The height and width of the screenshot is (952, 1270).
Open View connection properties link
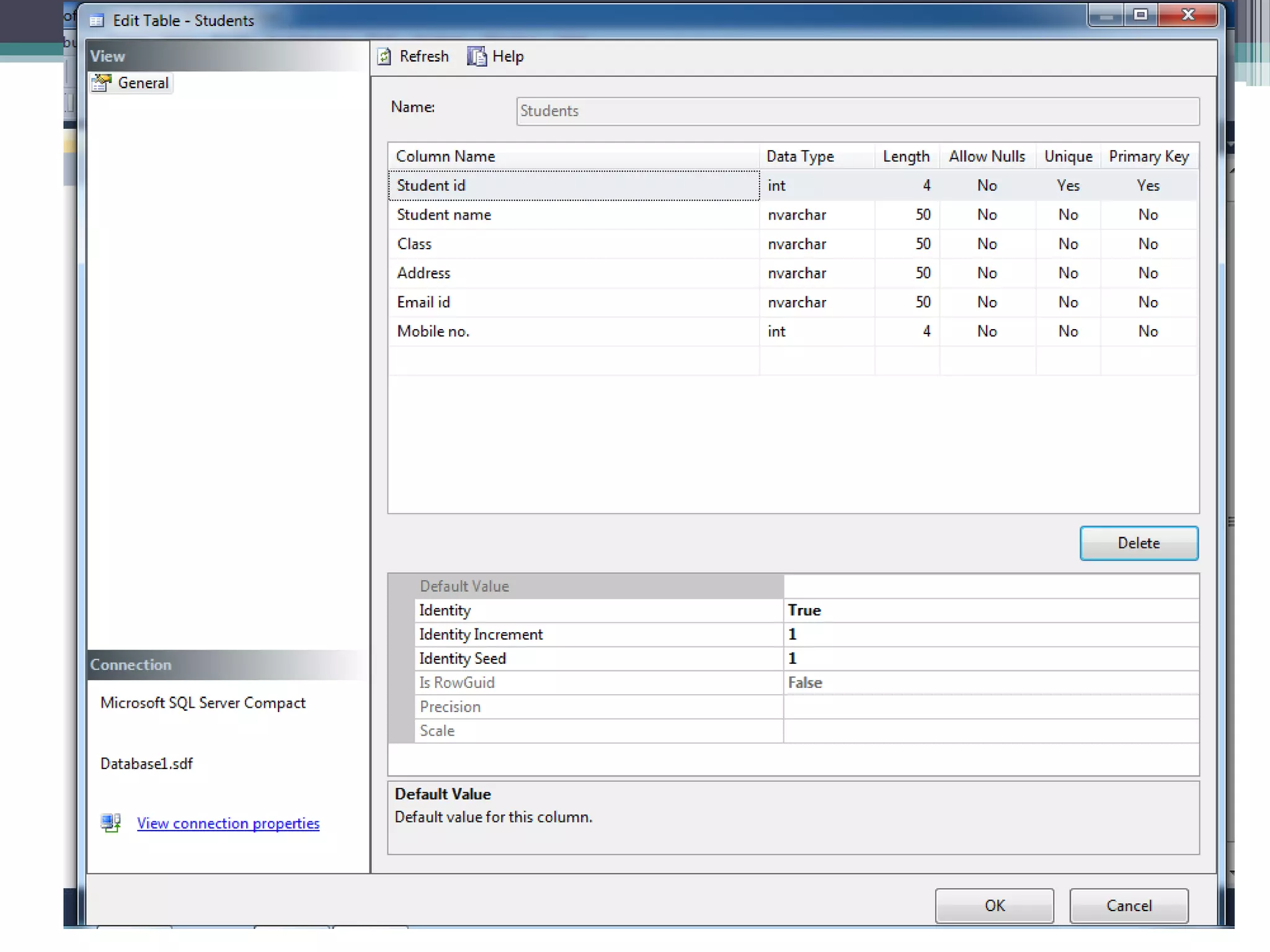coord(228,823)
